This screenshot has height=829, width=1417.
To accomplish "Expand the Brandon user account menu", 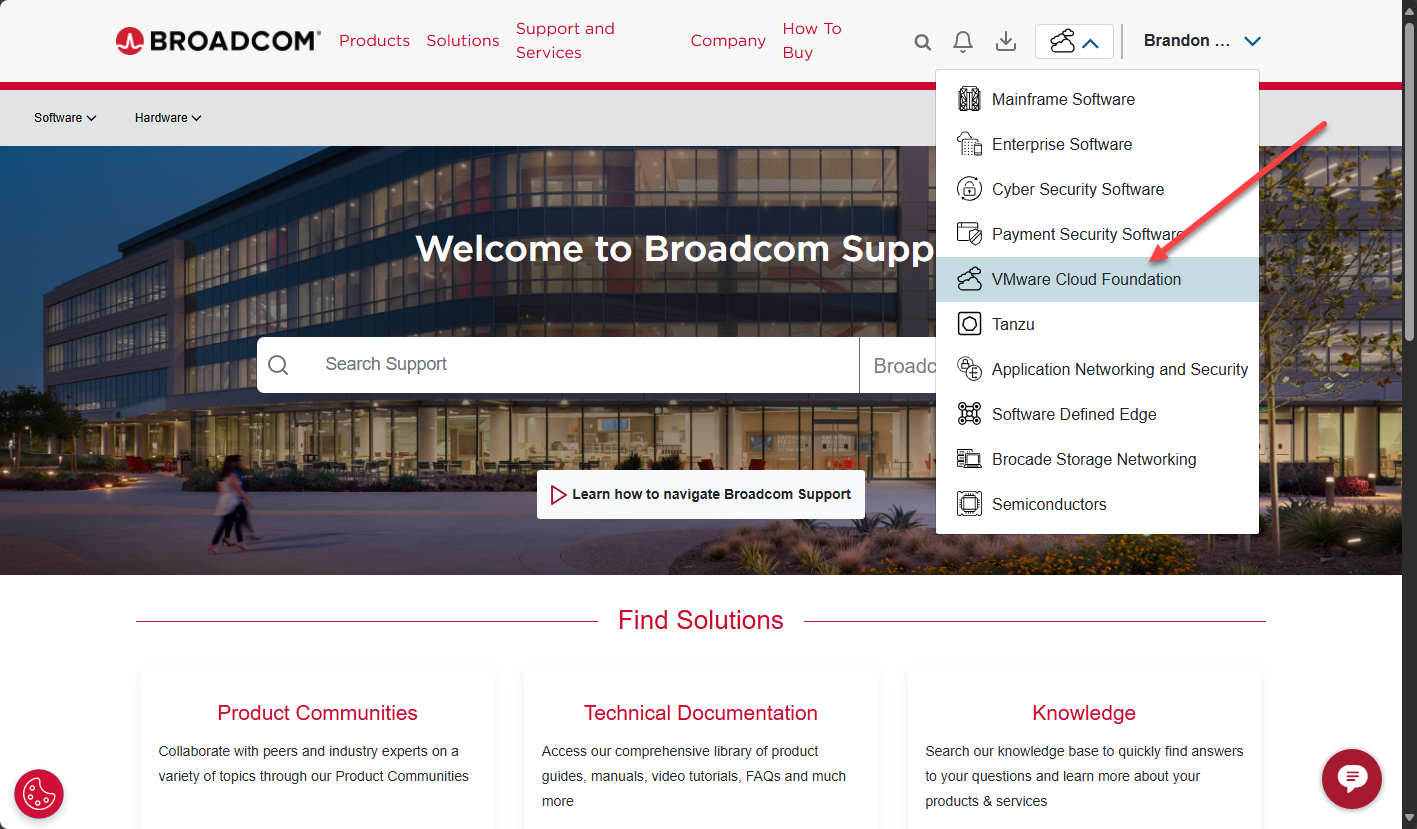I will pos(1202,41).
